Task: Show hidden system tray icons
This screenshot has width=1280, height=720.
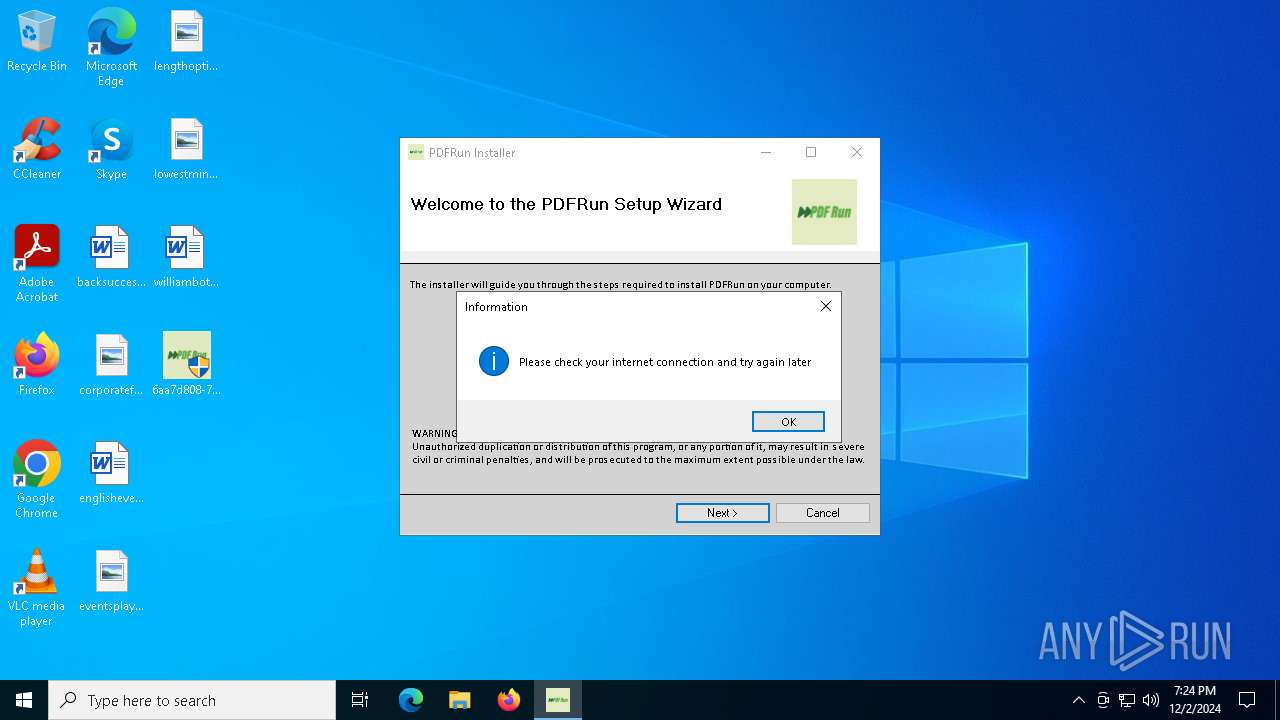Action: [x=1078, y=700]
